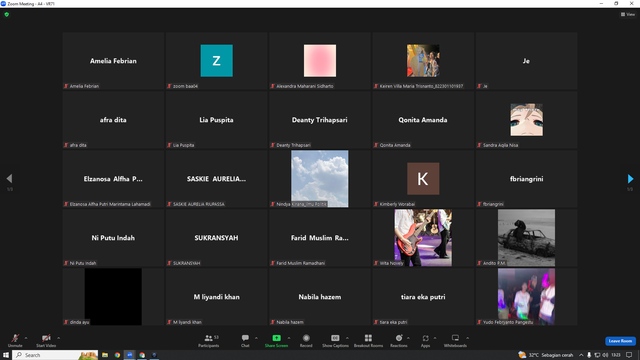Open the weather widget showing 32°C
This screenshot has height=360, width=640.
[546, 355]
